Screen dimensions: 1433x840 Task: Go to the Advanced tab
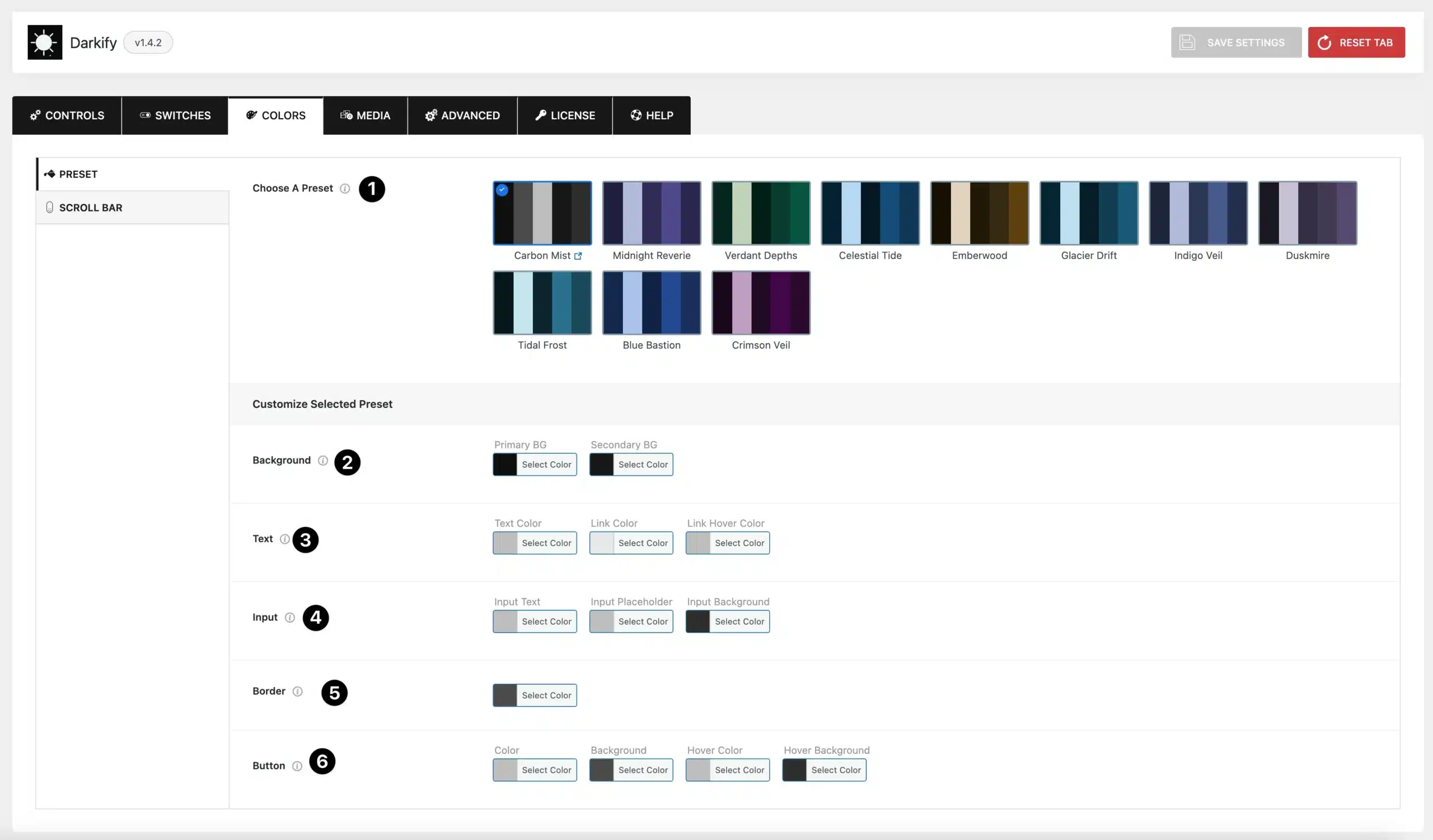(x=462, y=115)
